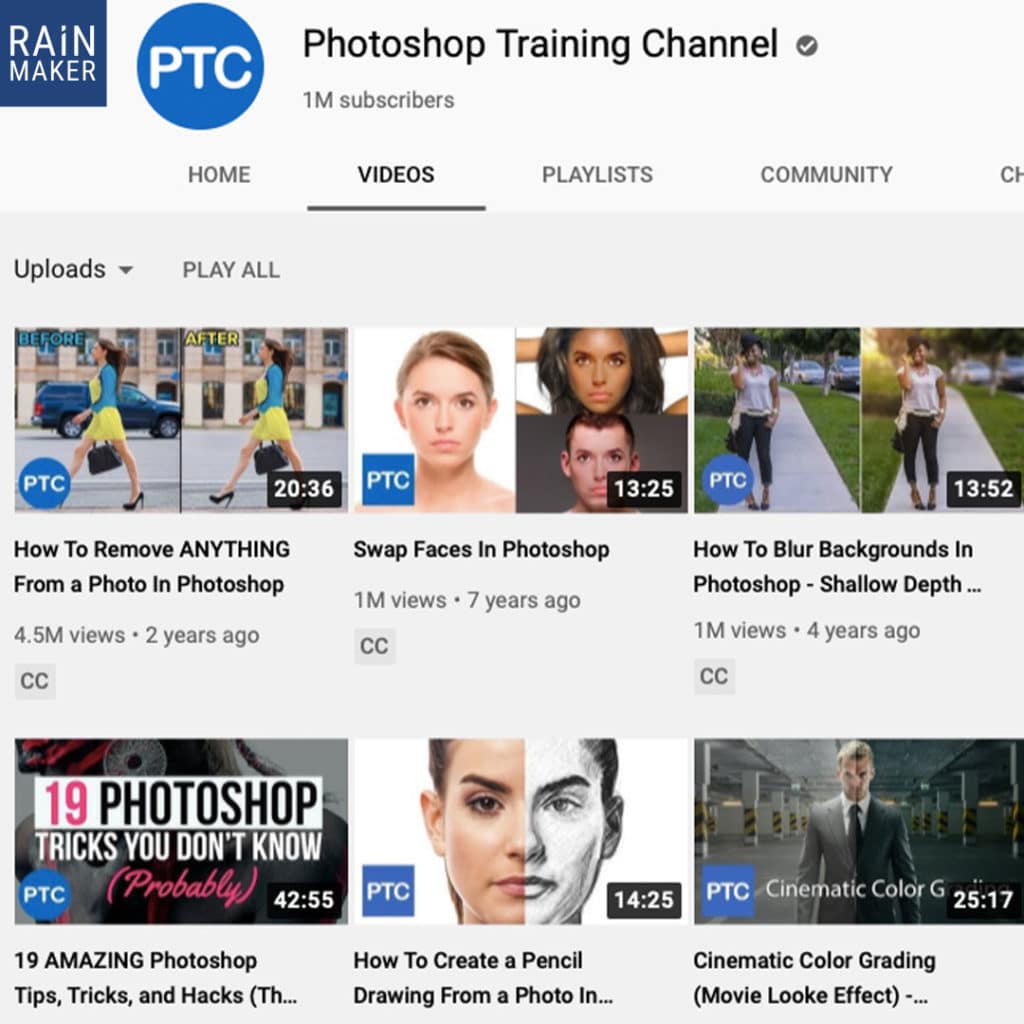This screenshot has width=1024, height=1024.
Task: Click the Rain Maker logo
Action: click(53, 53)
